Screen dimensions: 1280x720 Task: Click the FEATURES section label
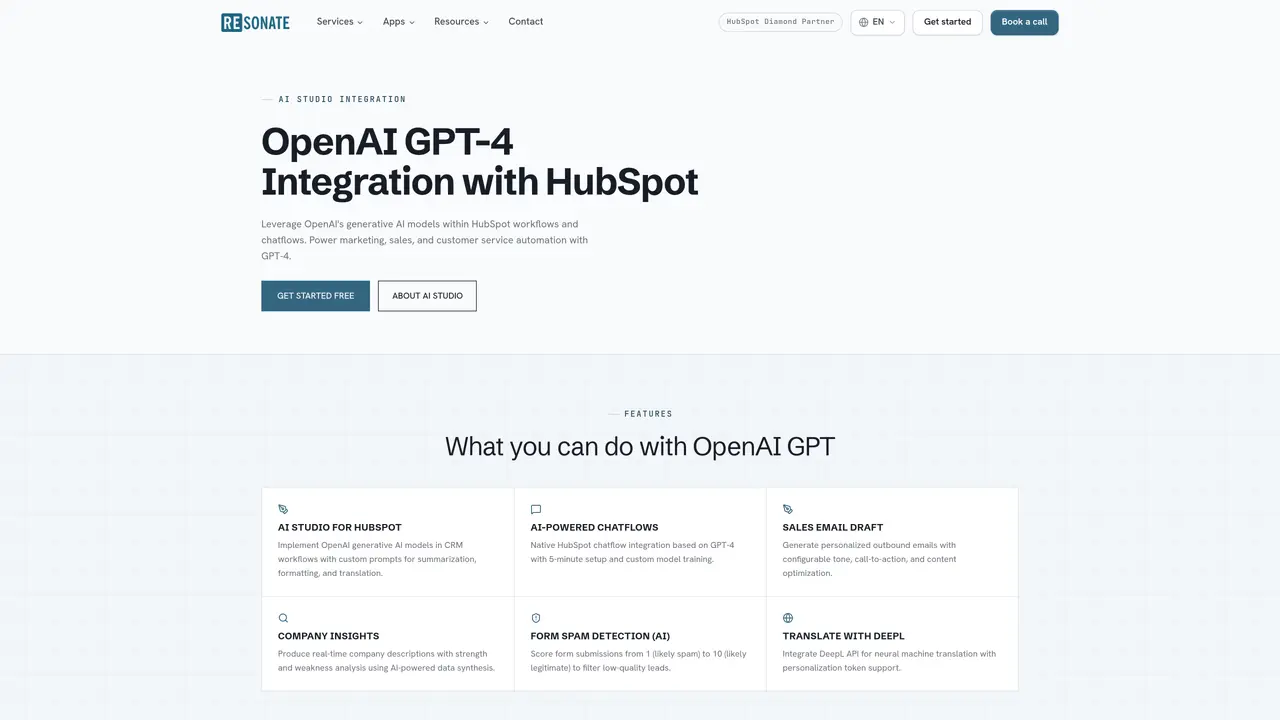coord(648,414)
